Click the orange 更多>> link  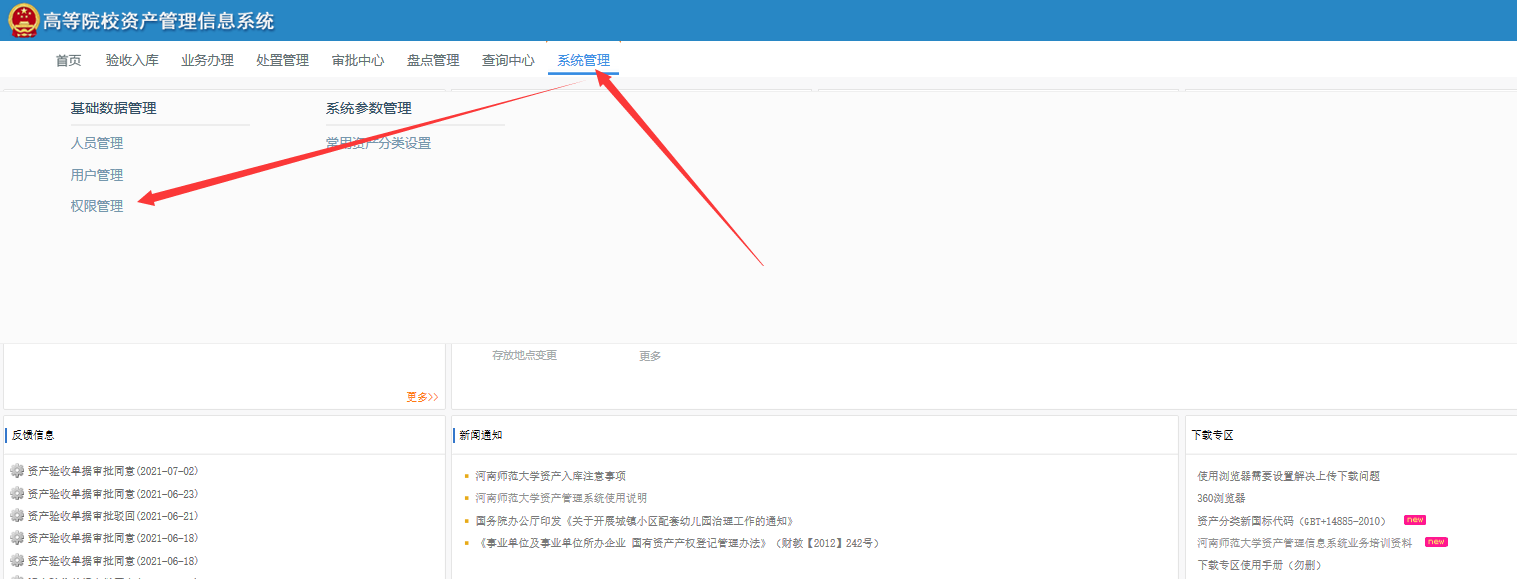pos(422,397)
